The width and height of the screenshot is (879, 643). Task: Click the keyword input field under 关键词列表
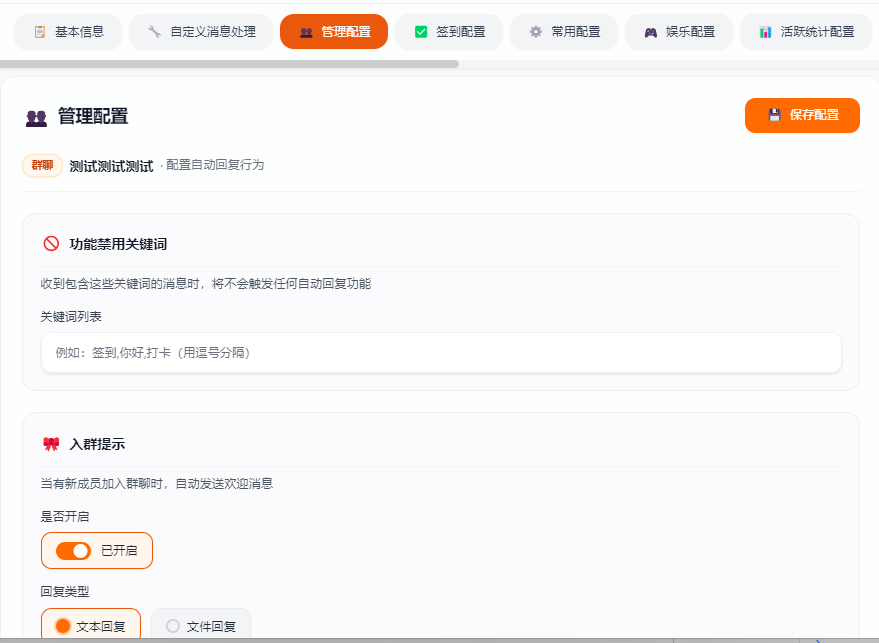point(440,352)
